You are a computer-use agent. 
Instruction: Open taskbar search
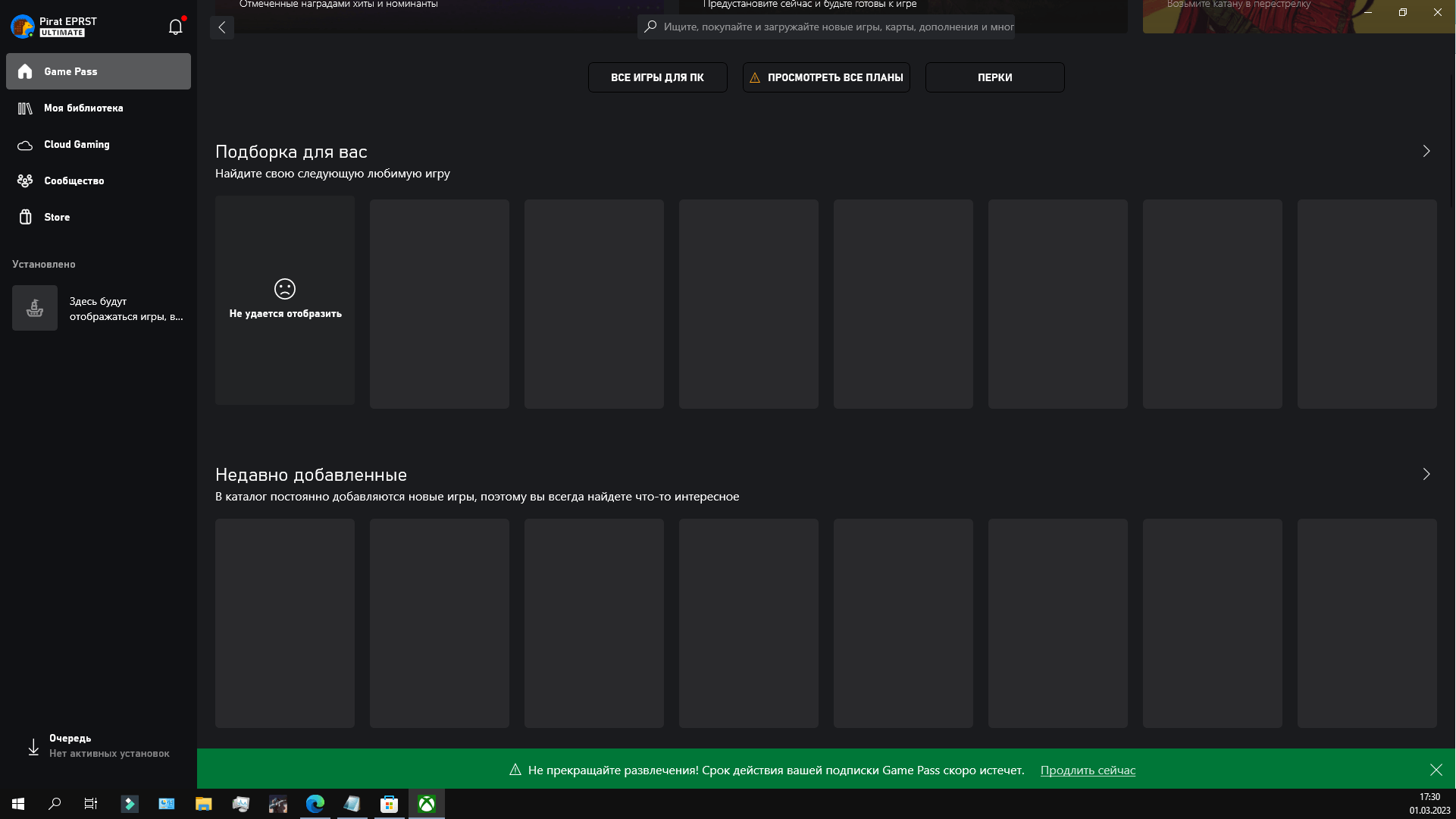(55, 804)
